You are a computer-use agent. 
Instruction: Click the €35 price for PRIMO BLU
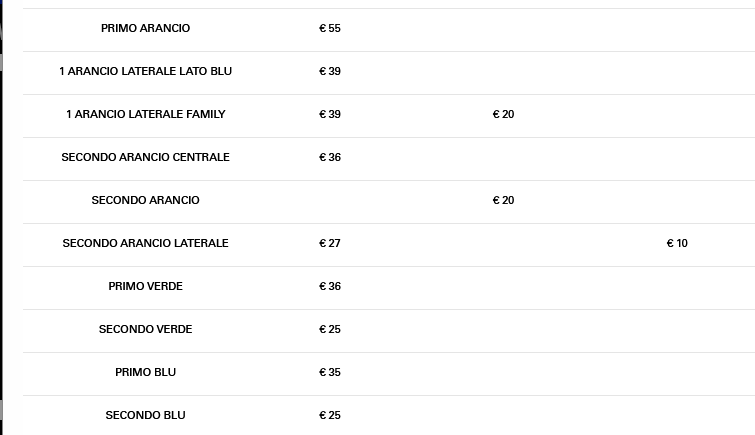click(x=330, y=372)
